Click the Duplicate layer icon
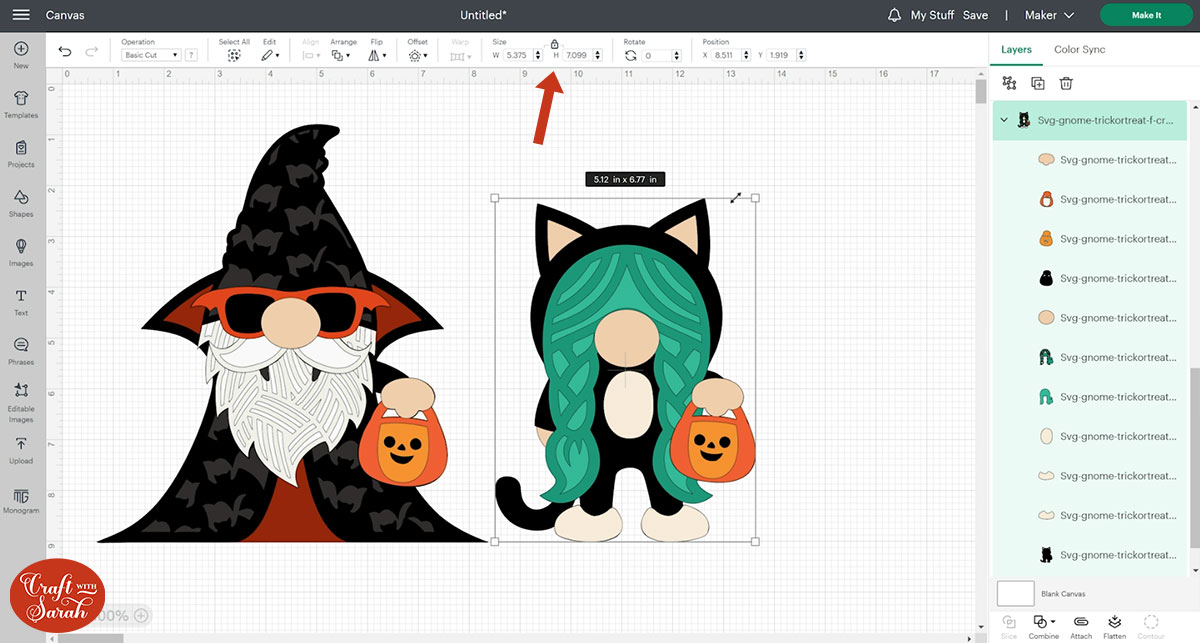Screen dimensions: 1200x643 click(x=1037, y=84)
